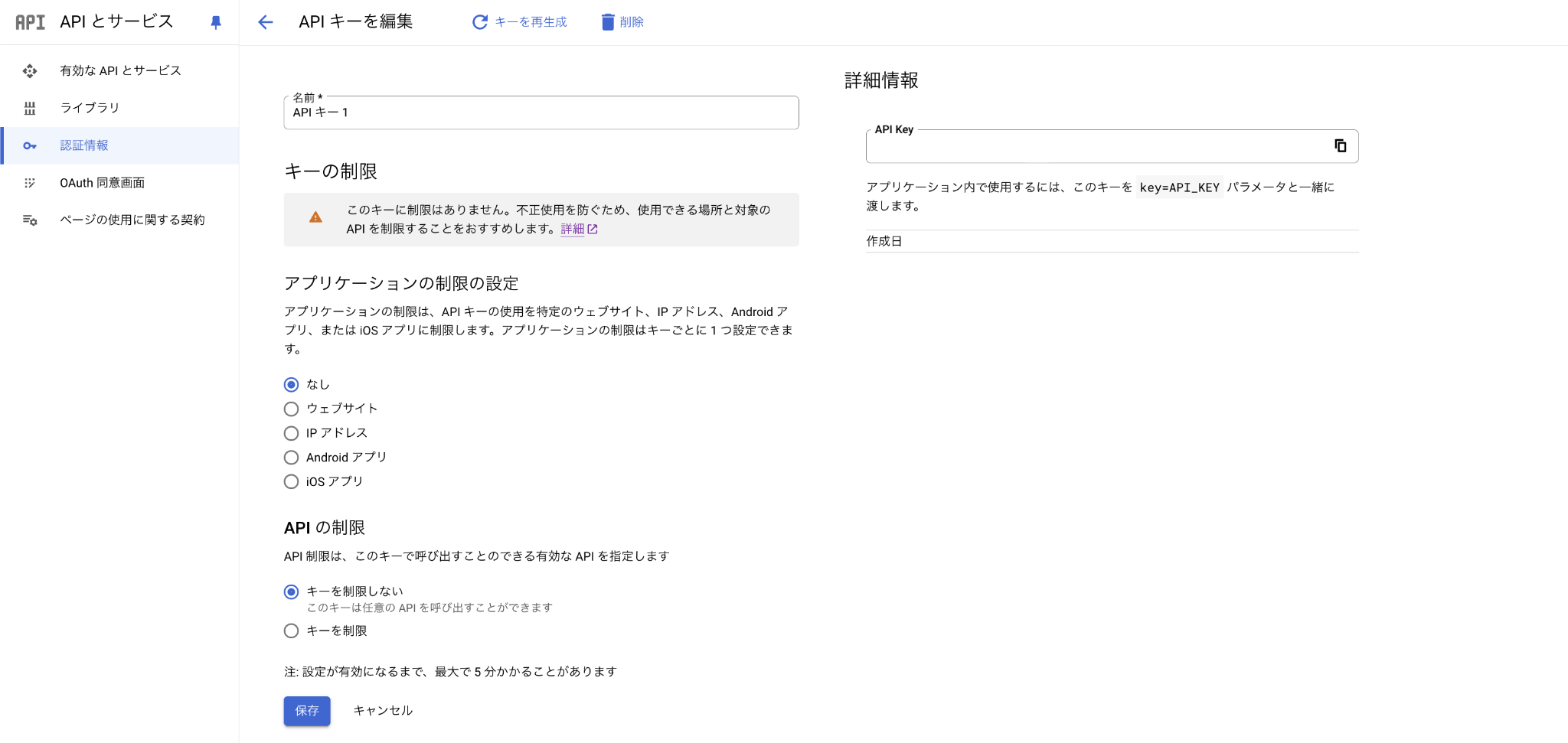Click the 詳細情報 heading
1568x743 pixels.
tap(881, 80)
